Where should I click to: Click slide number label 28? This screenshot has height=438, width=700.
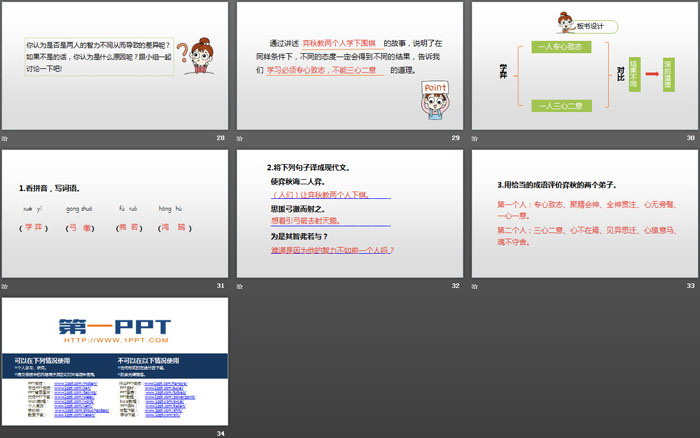(221, 138)
